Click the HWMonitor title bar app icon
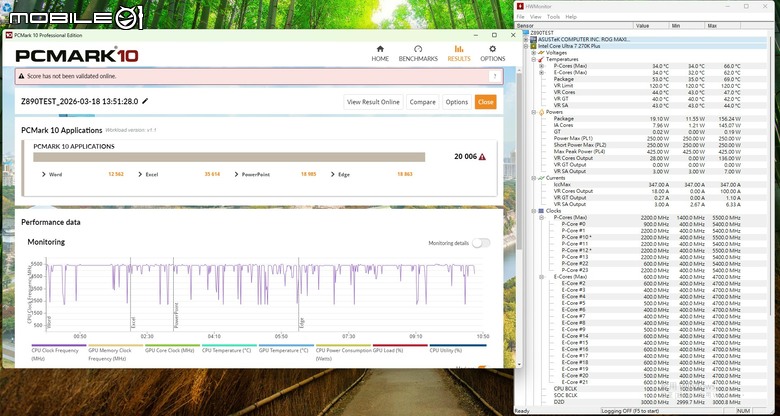The image size is (780, 416). pos(520,6)
